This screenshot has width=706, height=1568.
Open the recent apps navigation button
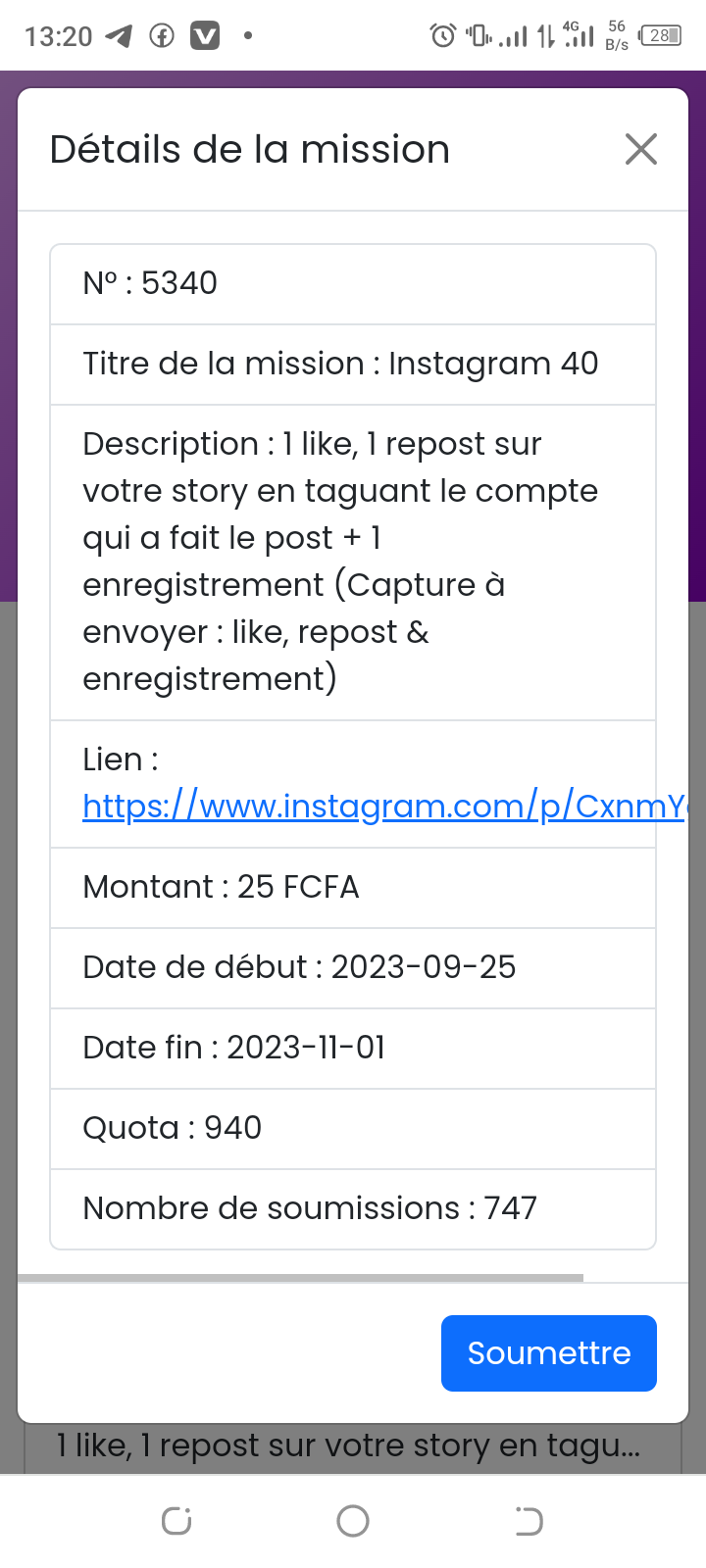[176, 1521]
